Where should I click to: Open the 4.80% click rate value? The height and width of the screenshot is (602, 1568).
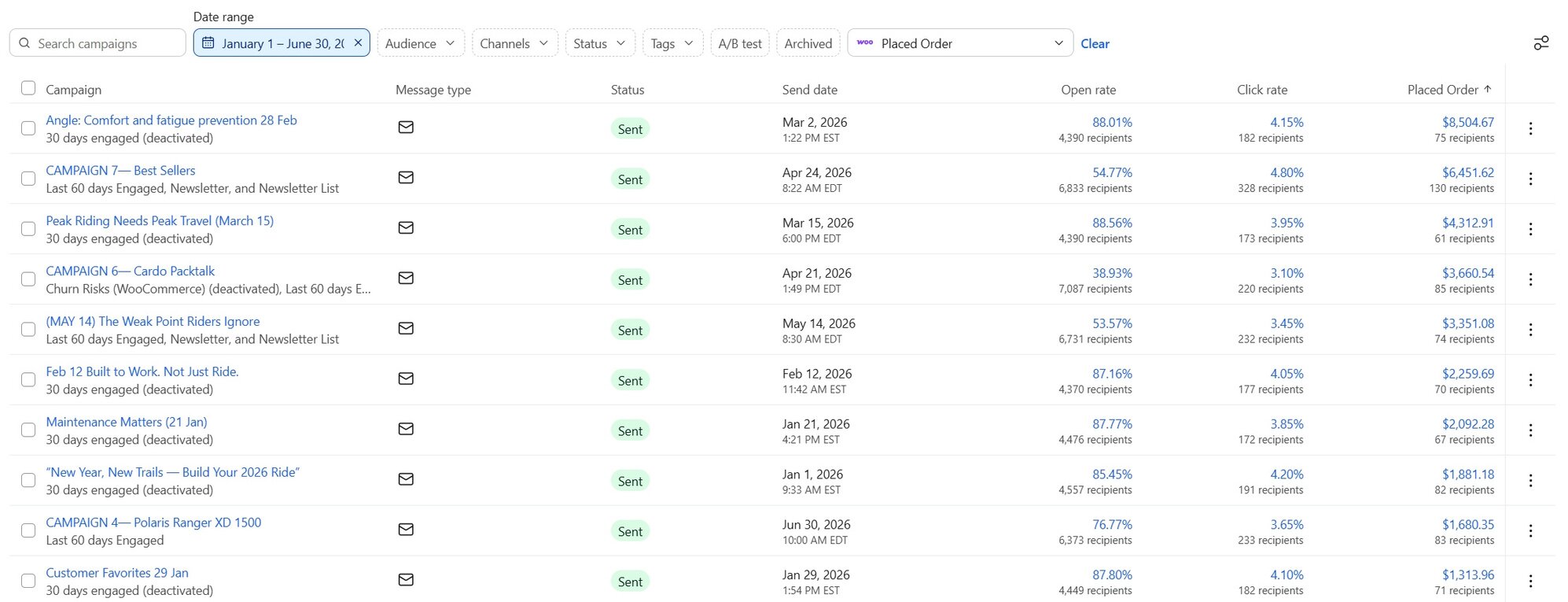coord(1286,172)
